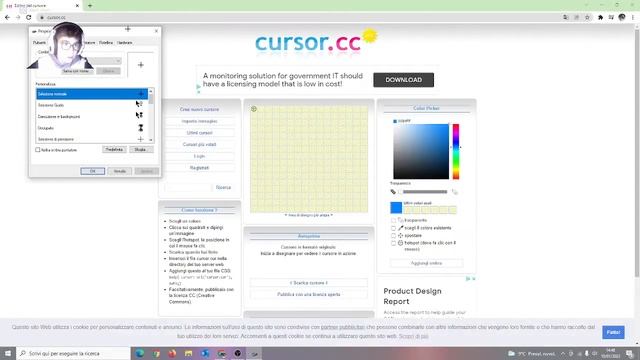Click the rainbow hue slider bar
Screen dimensions: 640x360
[x=456, y=151]
